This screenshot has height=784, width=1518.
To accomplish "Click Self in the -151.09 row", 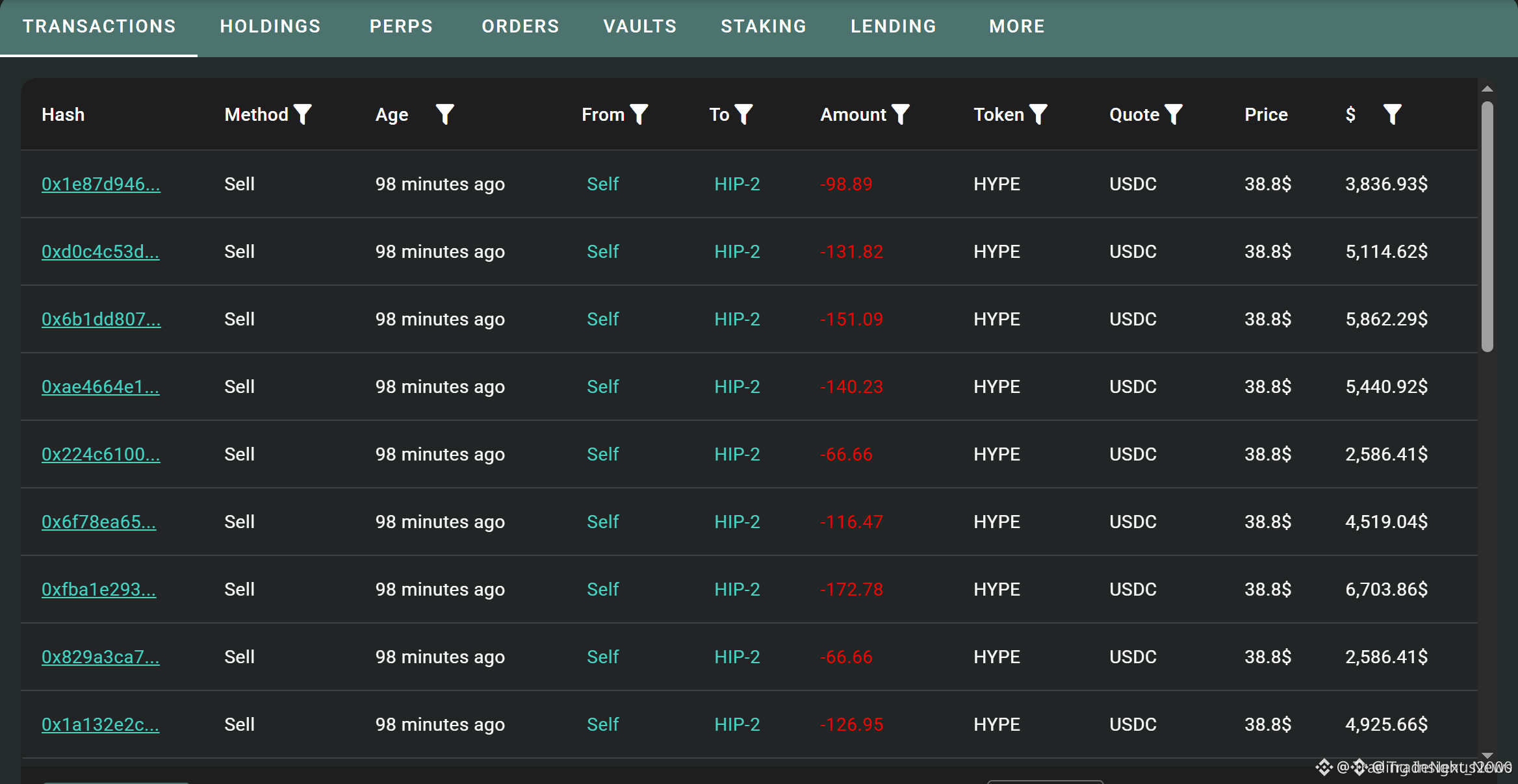I will 602,319.
